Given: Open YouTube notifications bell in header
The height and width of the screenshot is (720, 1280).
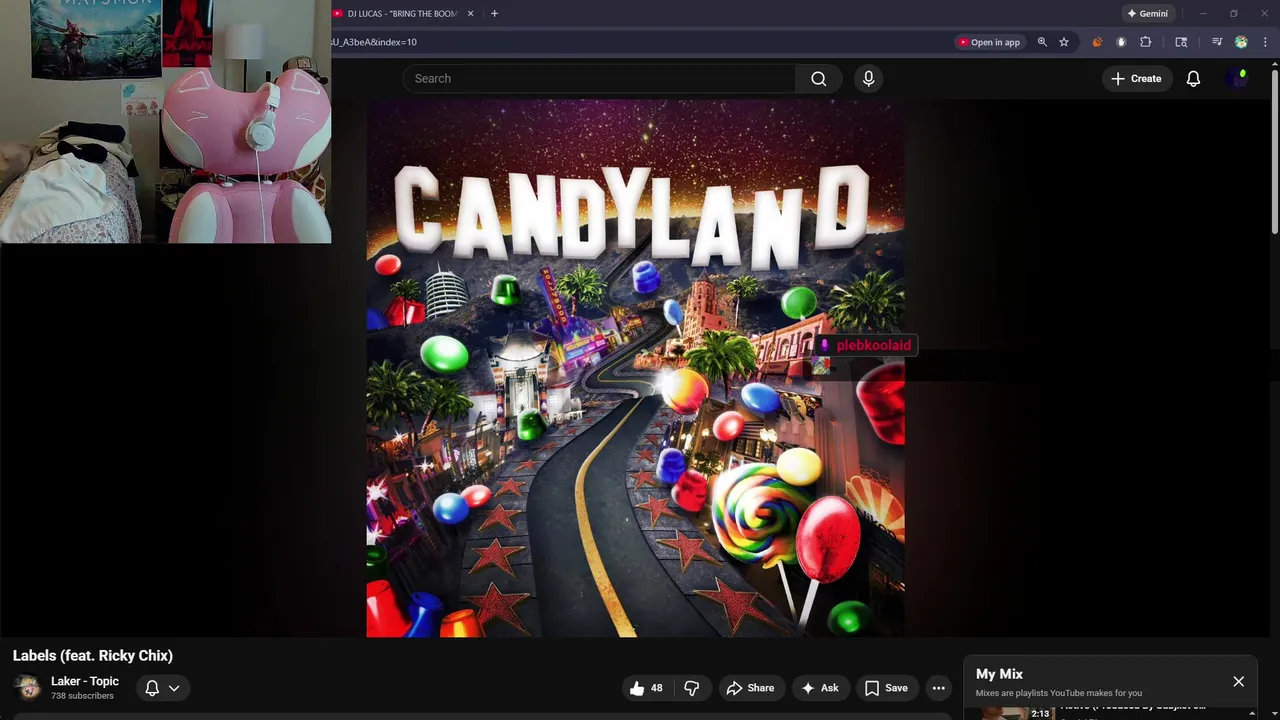Looking at the screenshot, I should pos(1193,79).
